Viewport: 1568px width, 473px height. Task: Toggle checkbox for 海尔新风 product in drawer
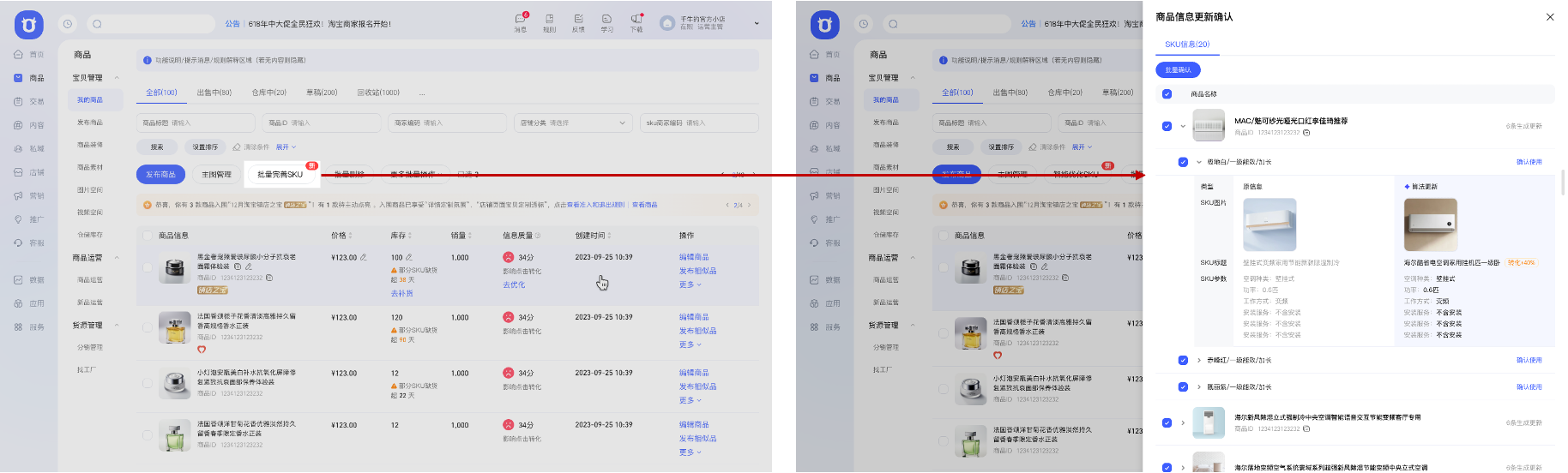(x=1167, y=422)
